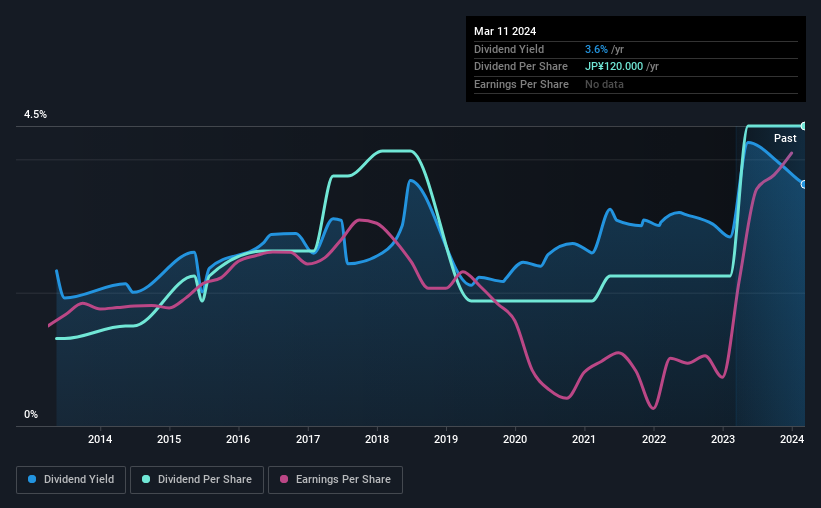Click the JP¥120.000 dividend per share value
821x508 pixels.
(x=614, y=67)
